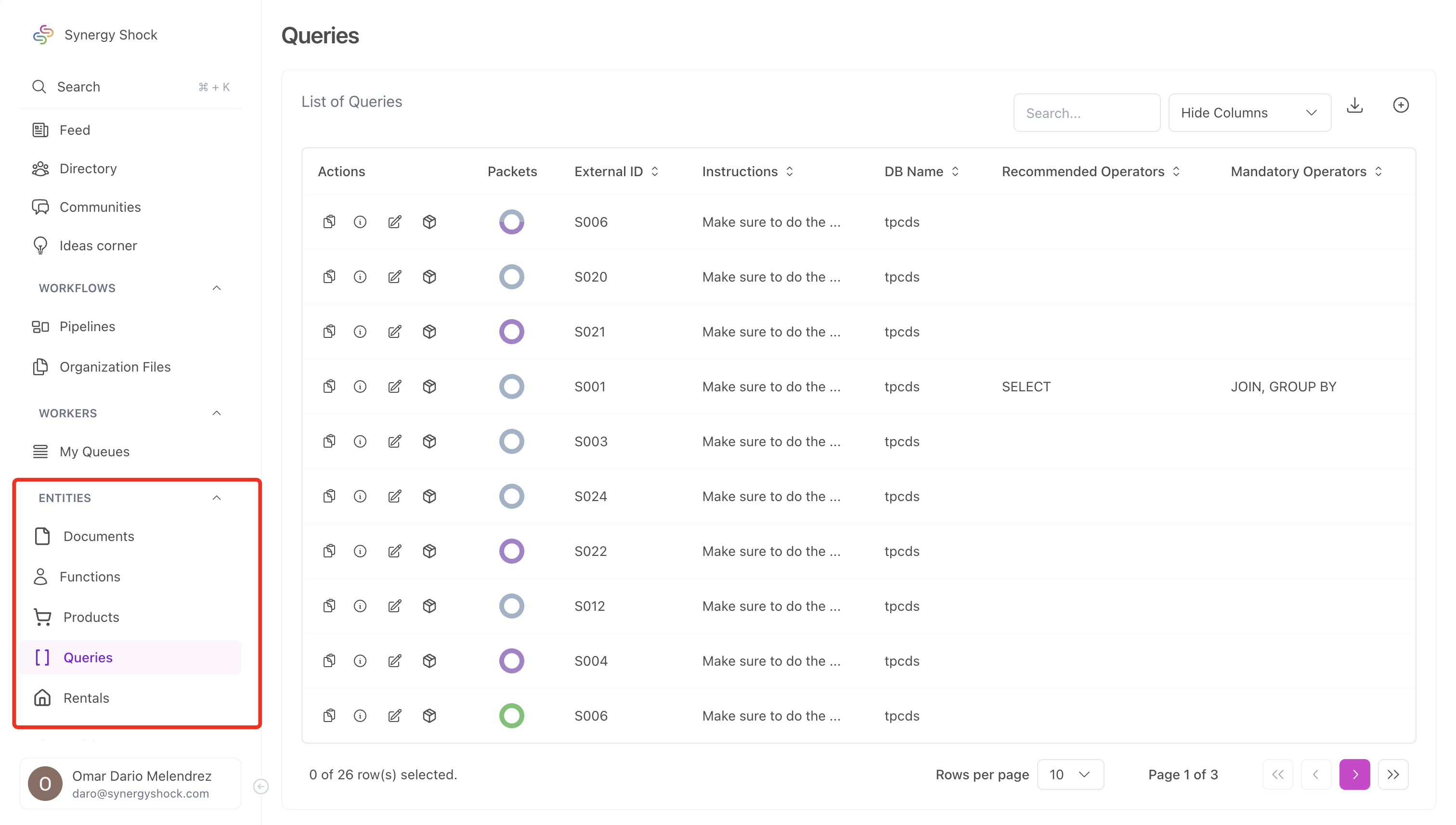The image size is (1456, 825).
Task: Go to the next page
Action: [x=1354, y=774]
